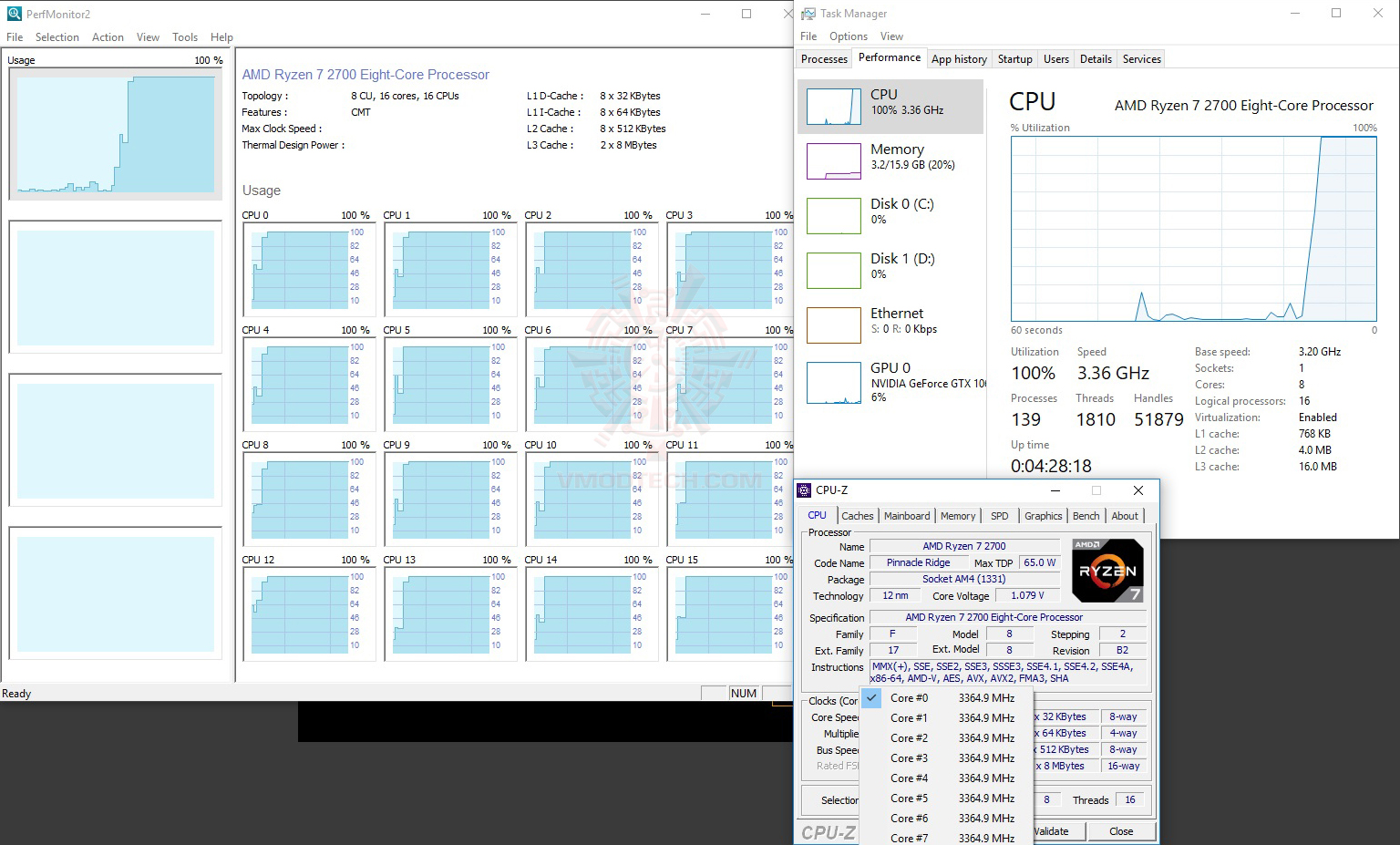1400x845 pixels.
Task: Click the NUM indicator in PerfMonitor2 status bar
Action: (x=744, y=694)
